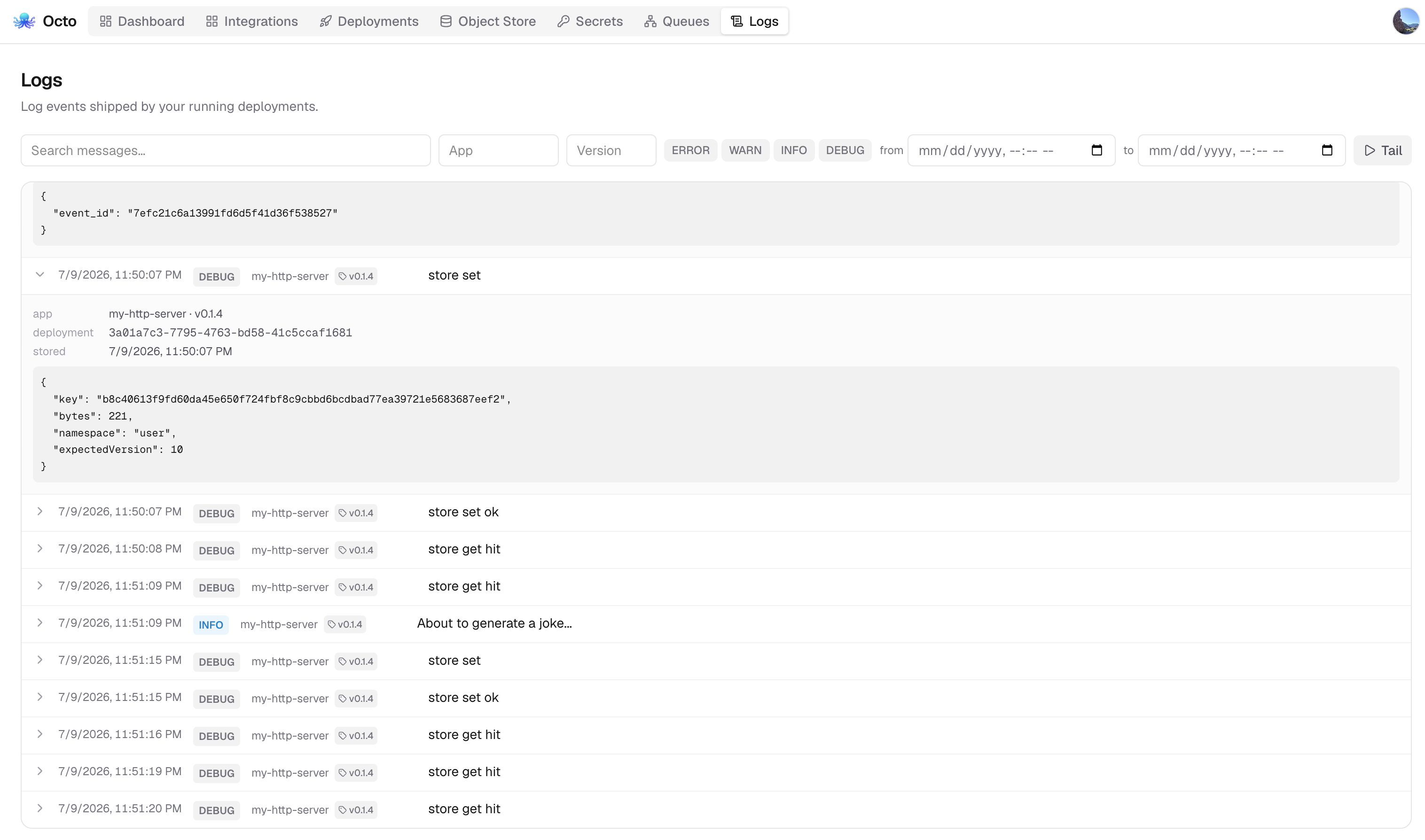Click the INFO badge on joke row
1425x840 pixels.
coord(211,625)
